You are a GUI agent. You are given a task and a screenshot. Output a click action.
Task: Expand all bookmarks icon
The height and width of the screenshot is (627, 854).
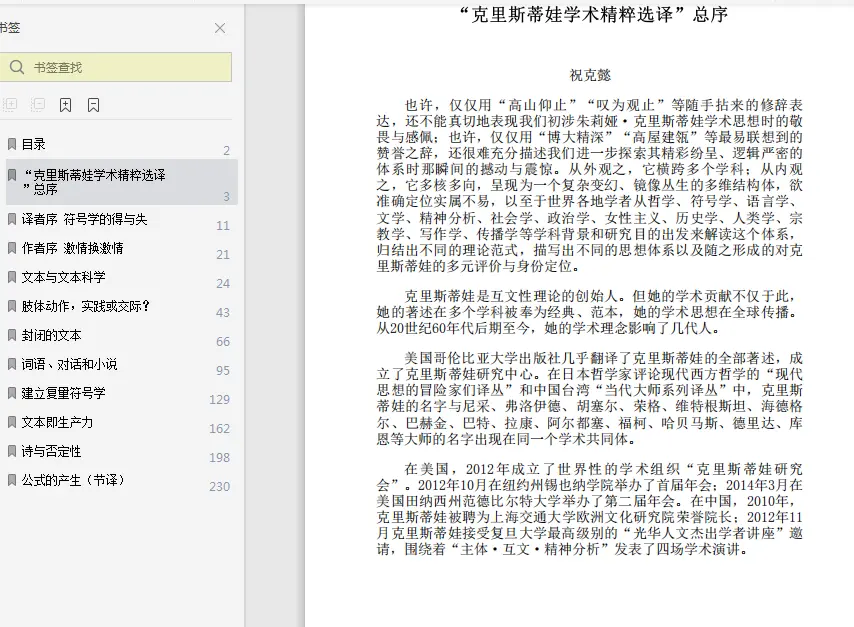coord(10,104)
